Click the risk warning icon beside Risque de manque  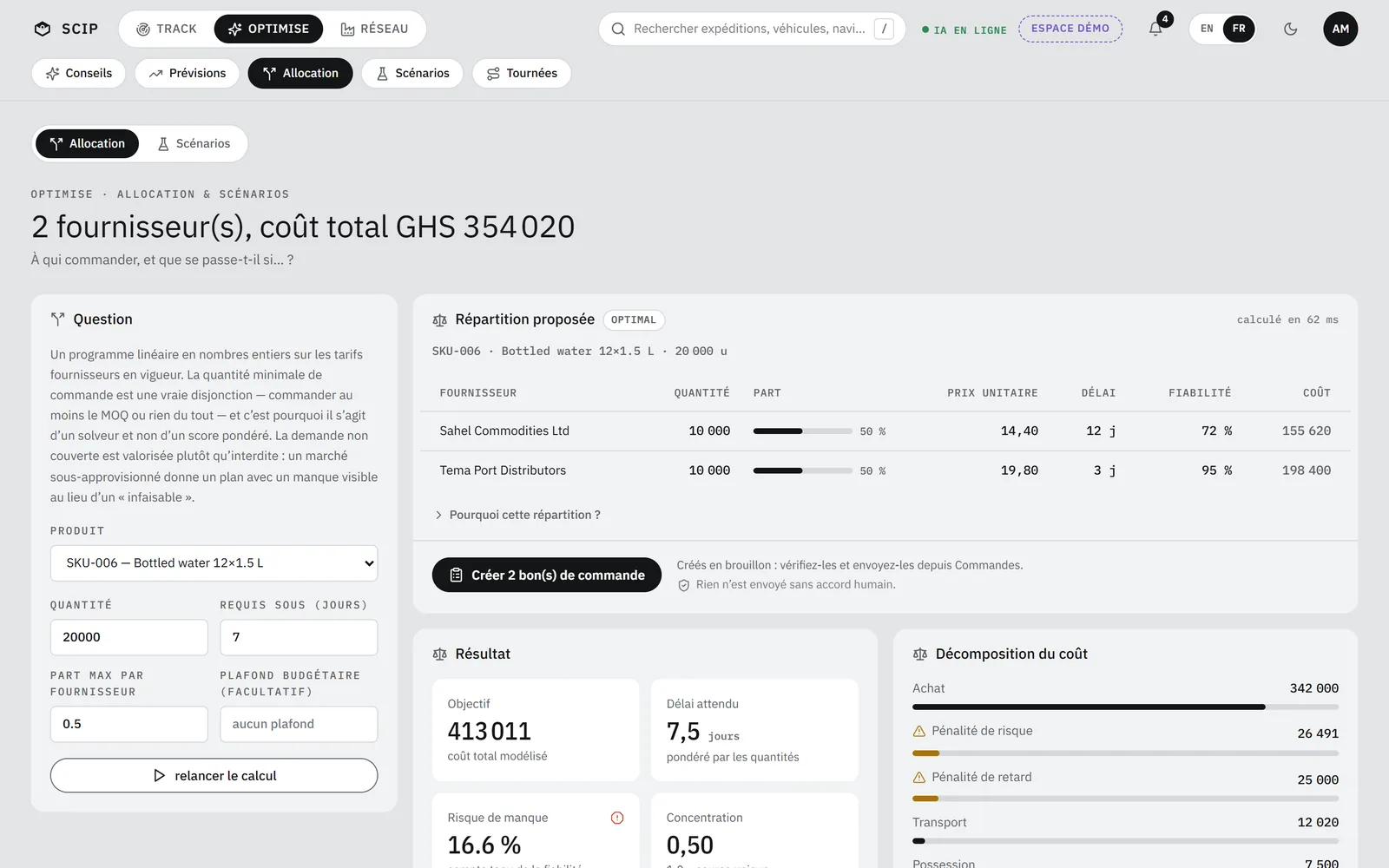pos(617,818)
